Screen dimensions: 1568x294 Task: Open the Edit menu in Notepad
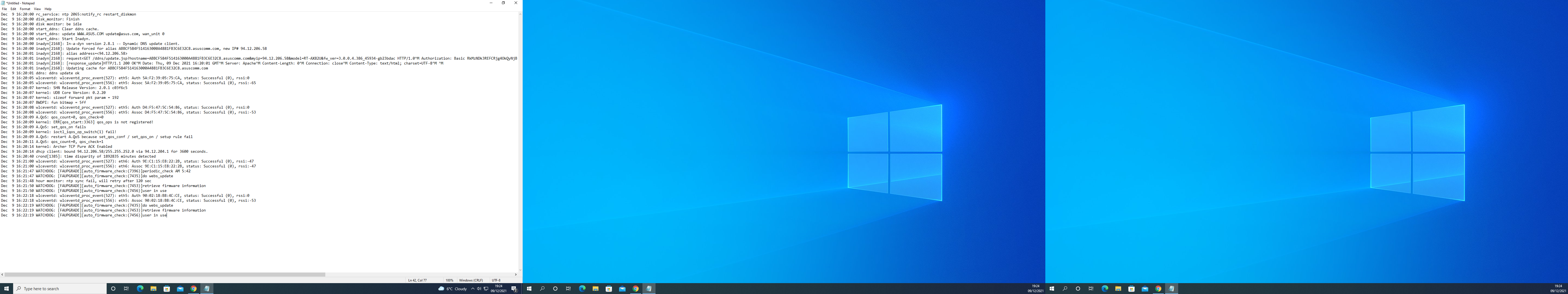coord(13,9)
